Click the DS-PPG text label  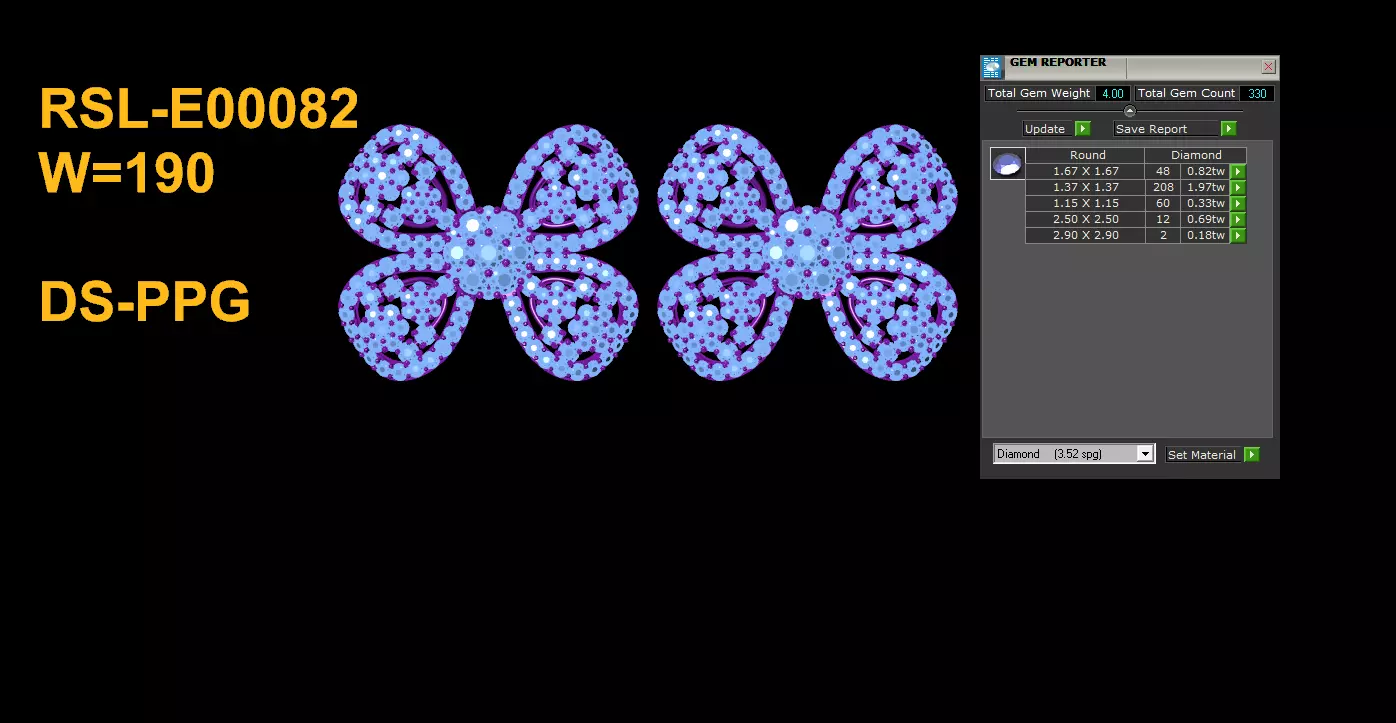[x=145, y=302]
